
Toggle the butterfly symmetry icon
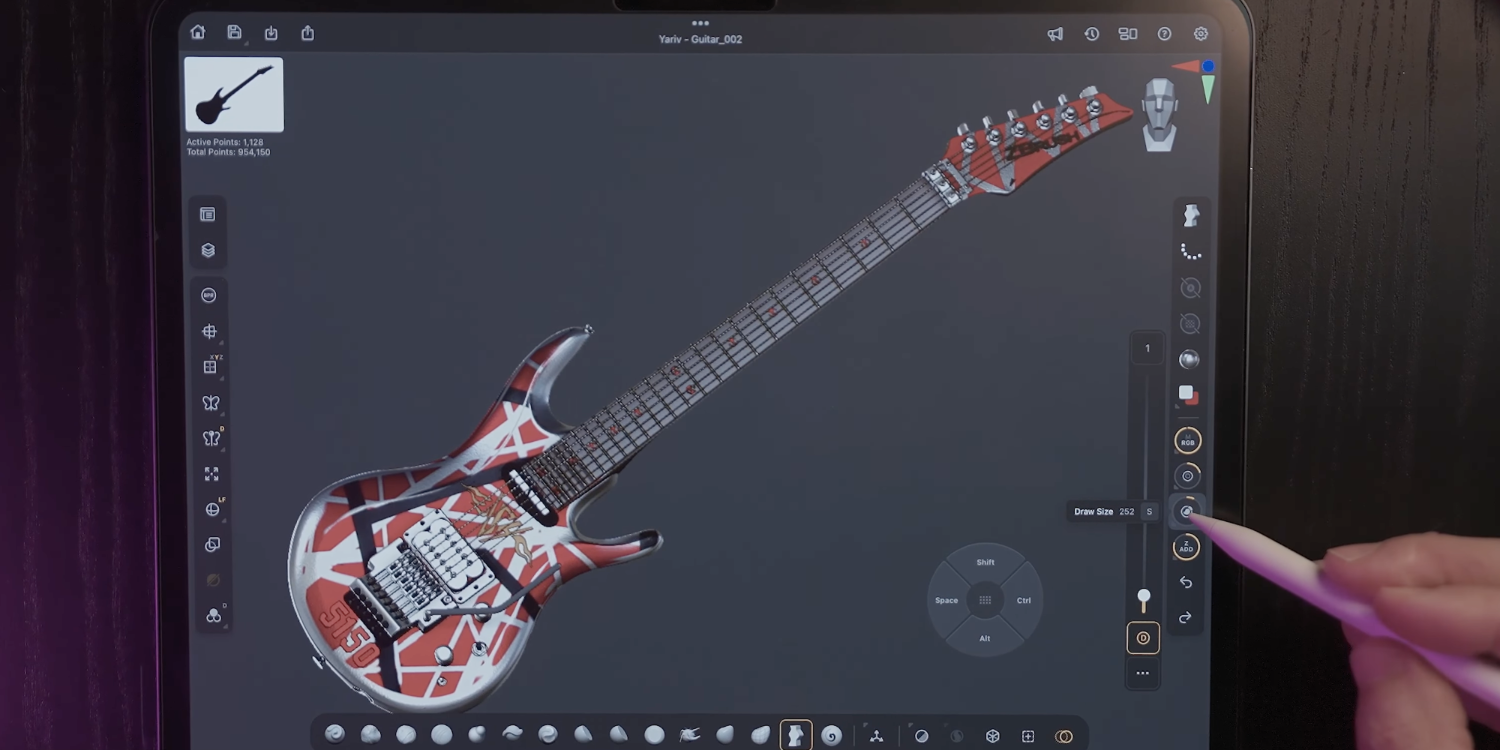210,402
